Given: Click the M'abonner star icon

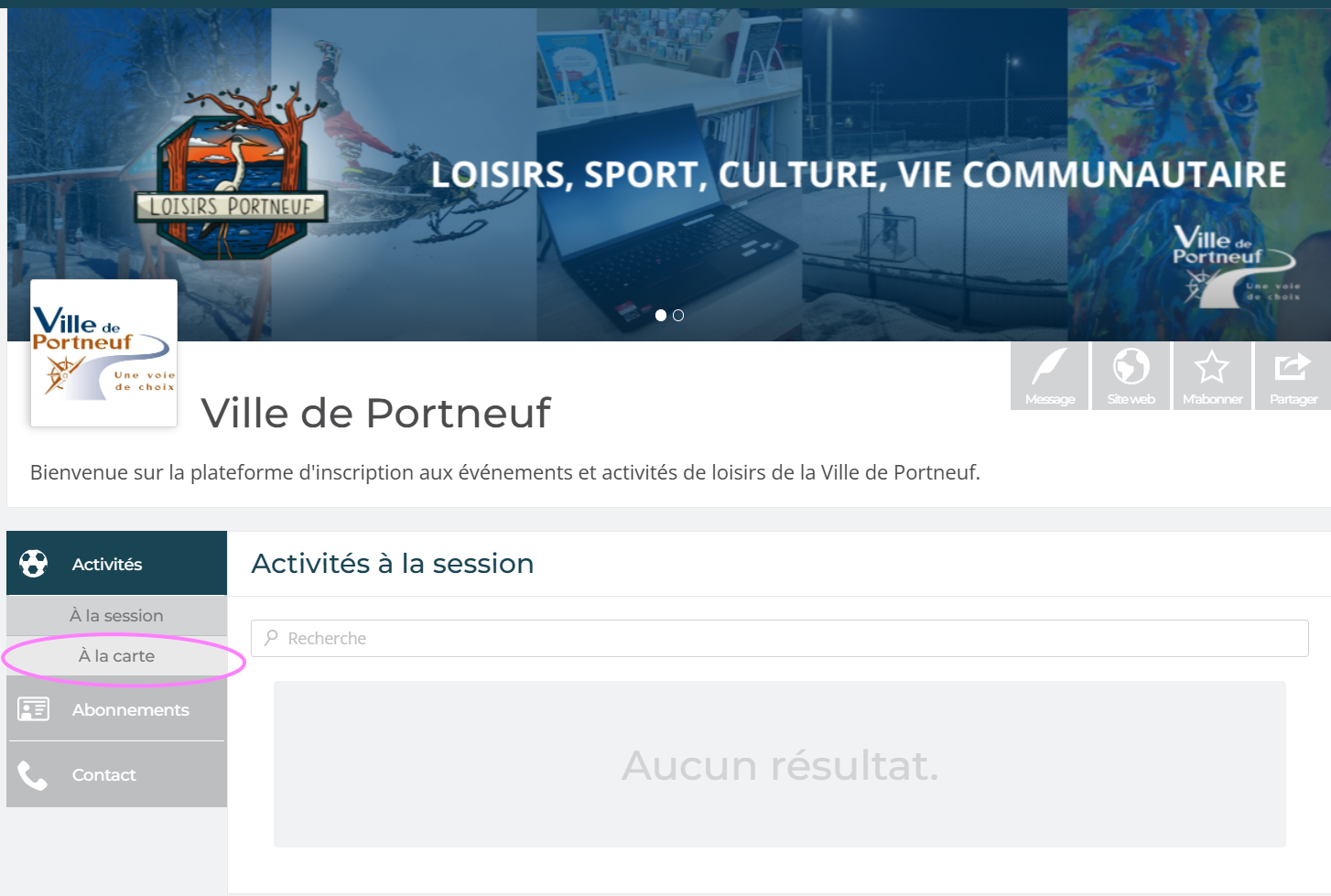Looking at the screenshot, I should coord(1211,367).
